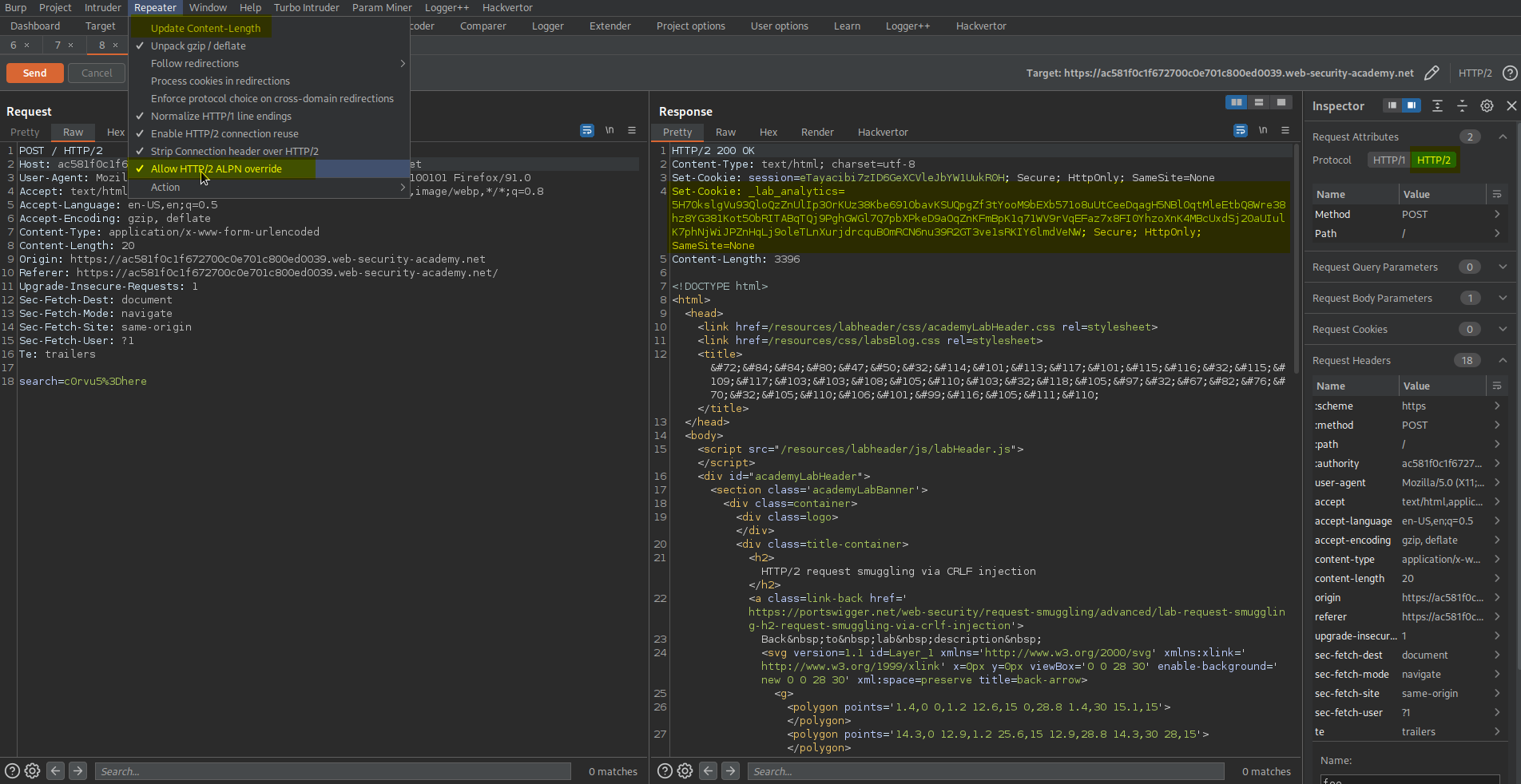Close the Inspector panel

pyautogui.click(x=1511, y=105)
